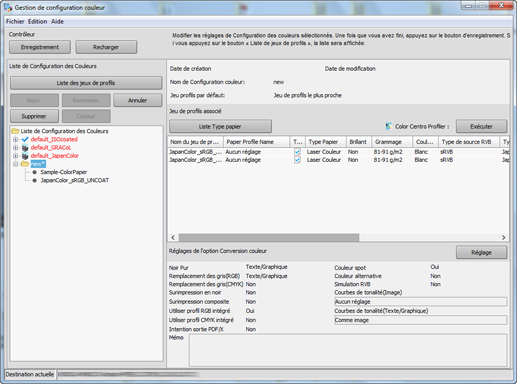
Task: Open the Fichier menu
Action: (x=15, y=21)
